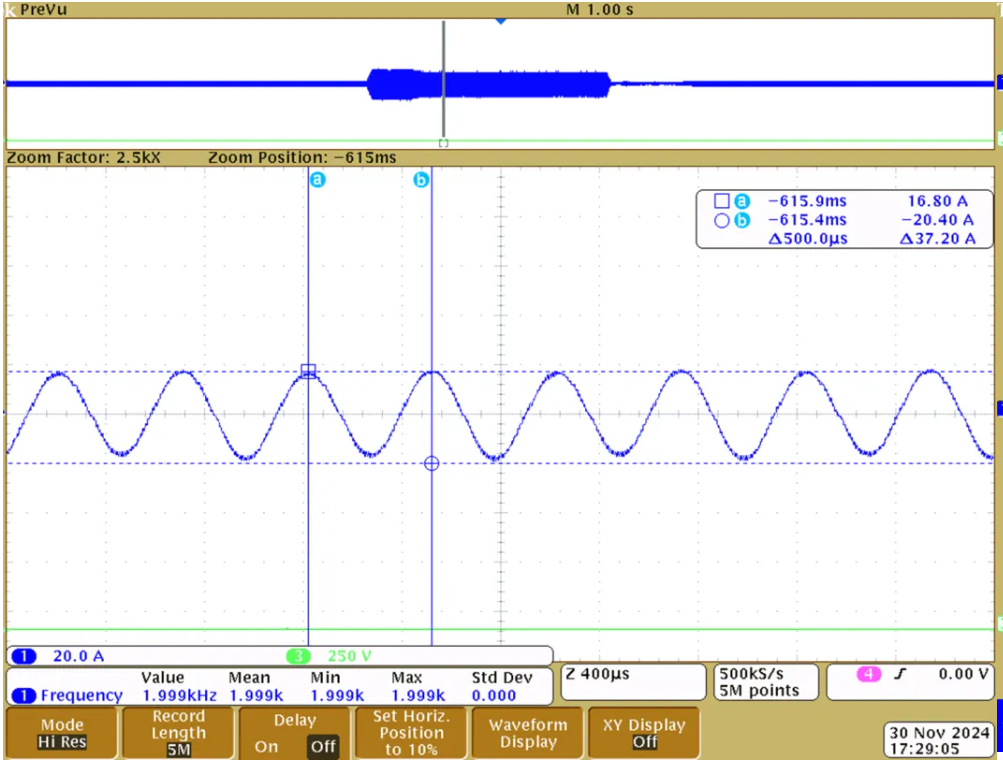Click the −615.9ms cursor a time value
The width and height of the screenshot is (1003, 760).
coord(807,201)
